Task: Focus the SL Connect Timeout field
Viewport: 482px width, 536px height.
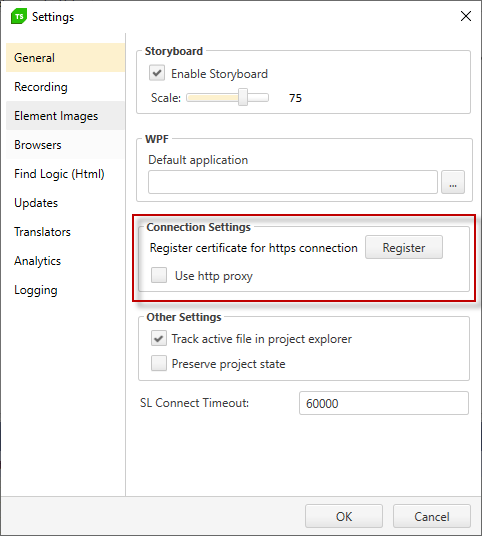Action: [384, 403]
